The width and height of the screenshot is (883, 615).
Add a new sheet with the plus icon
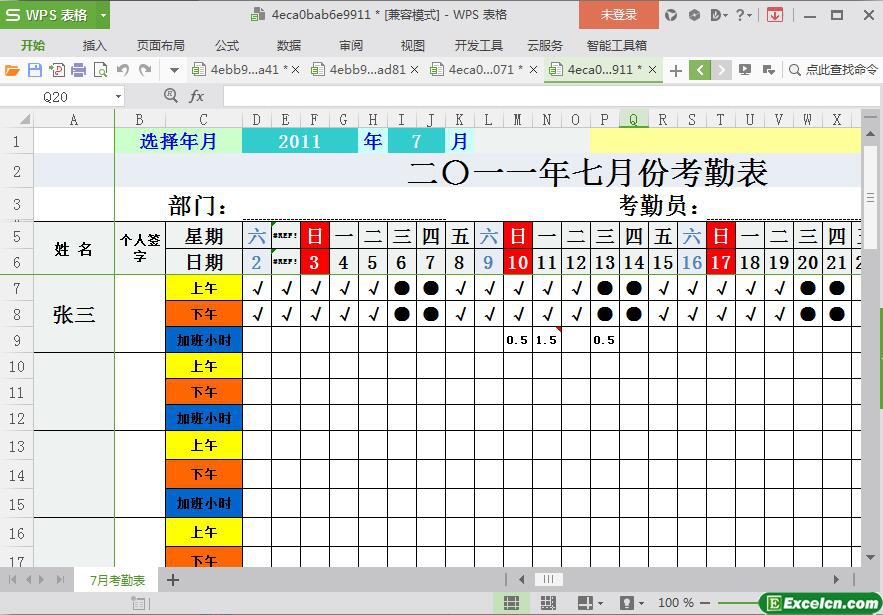click(x=173, y=580)
